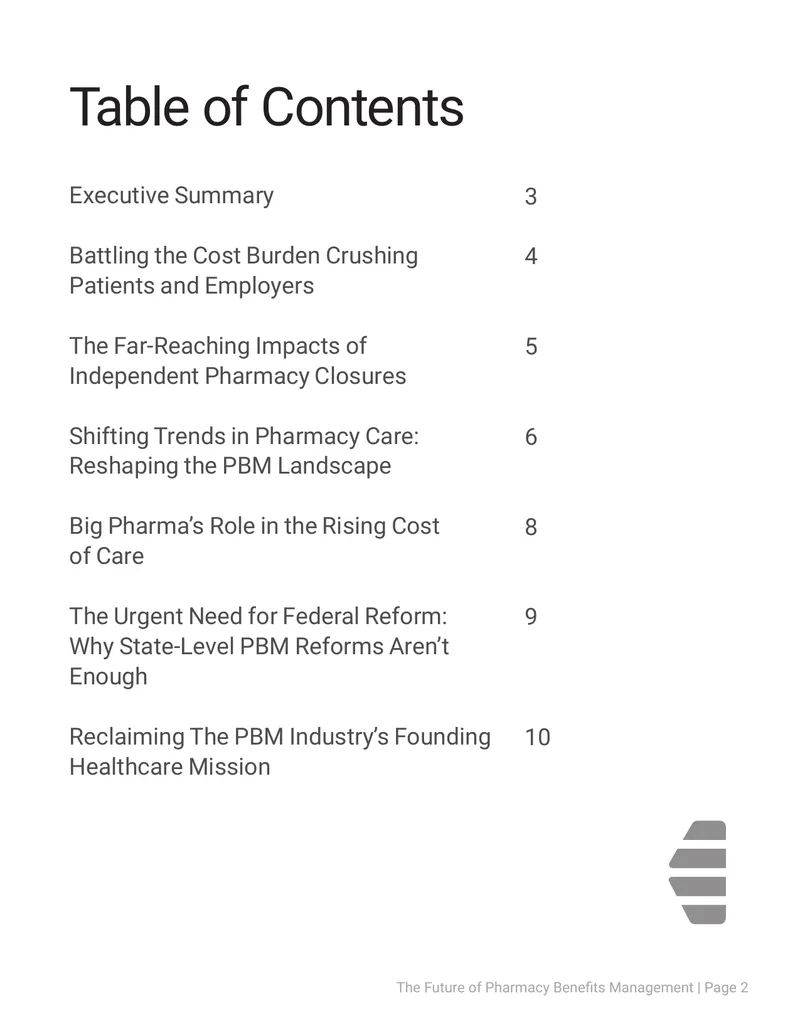Go to Independent Pharmacy Closures section
This screenshot has width=800, height=1035.
click(x=238, y=361)
